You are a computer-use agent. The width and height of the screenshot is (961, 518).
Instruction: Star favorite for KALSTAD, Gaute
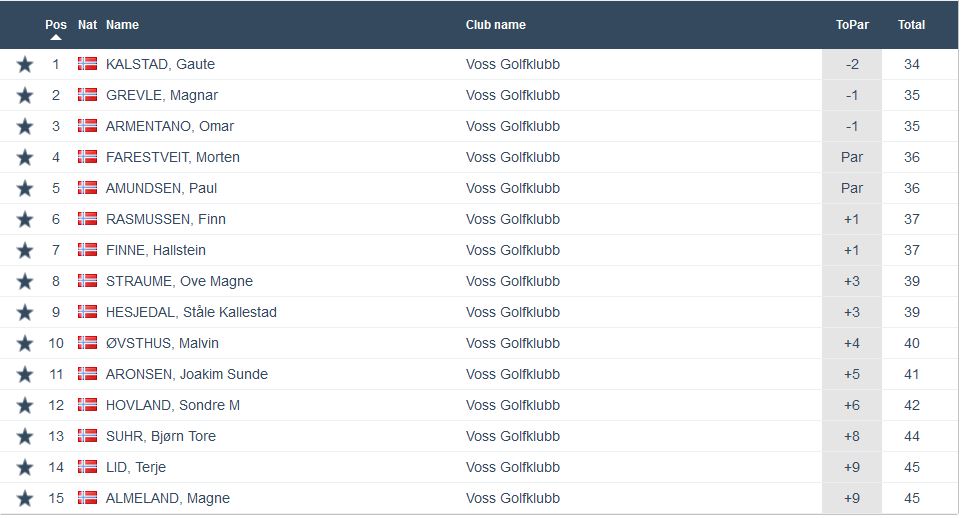[x=25, y=65]
